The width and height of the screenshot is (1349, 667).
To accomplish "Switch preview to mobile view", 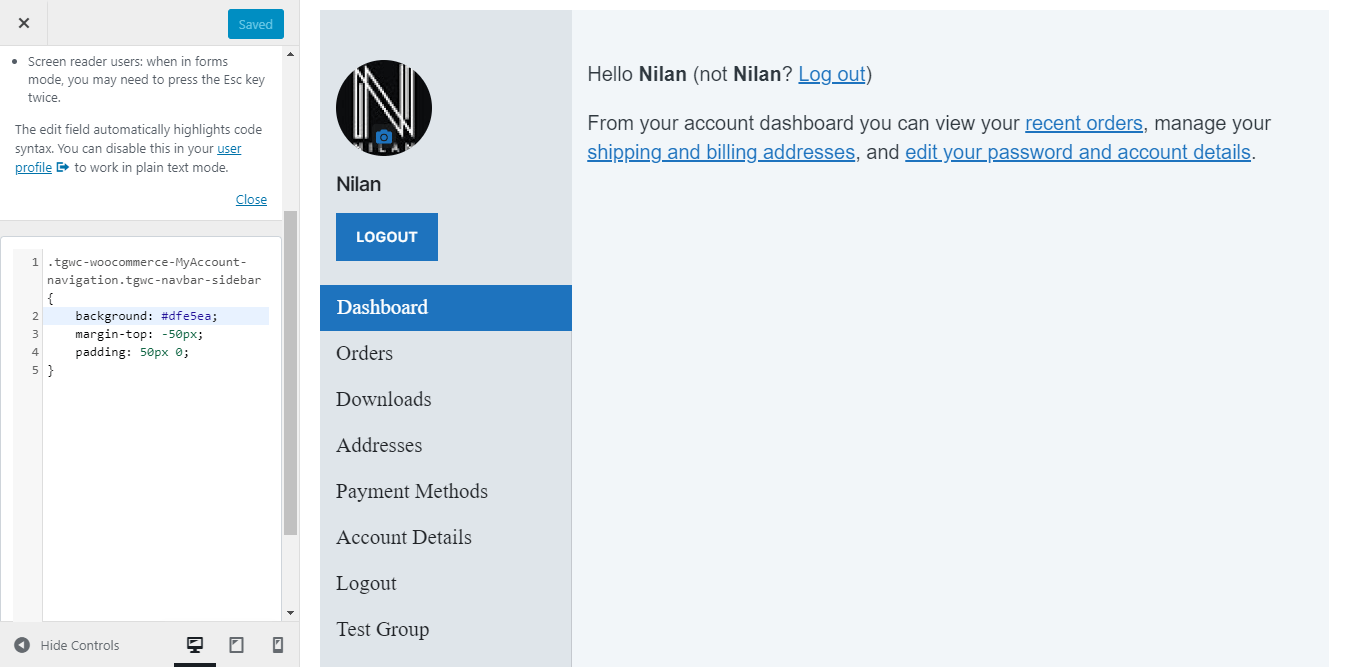I will coord(278,645).
